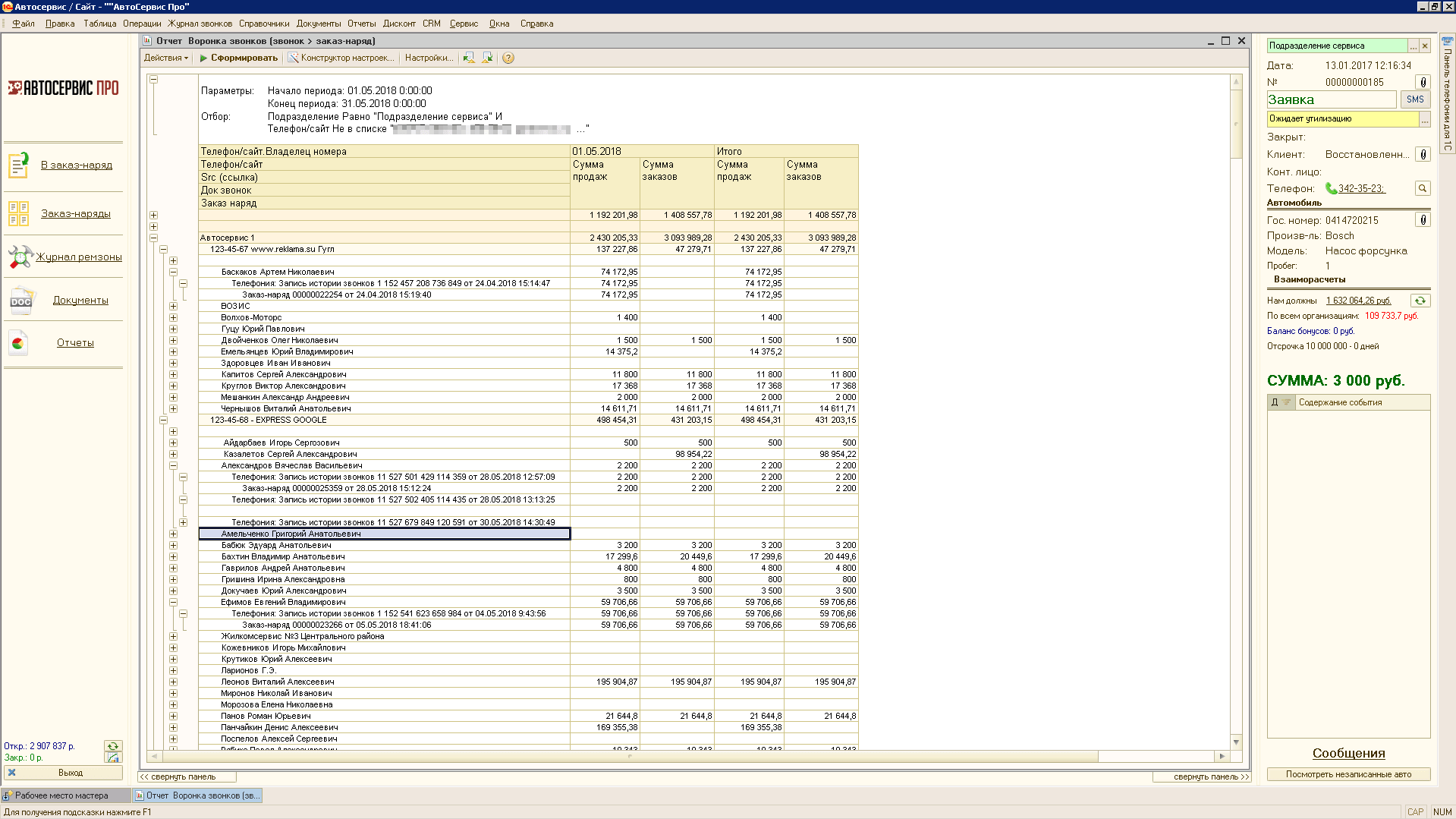
Task: Click the SMS button next to Заявка
Action: [x=1414, y=99]
